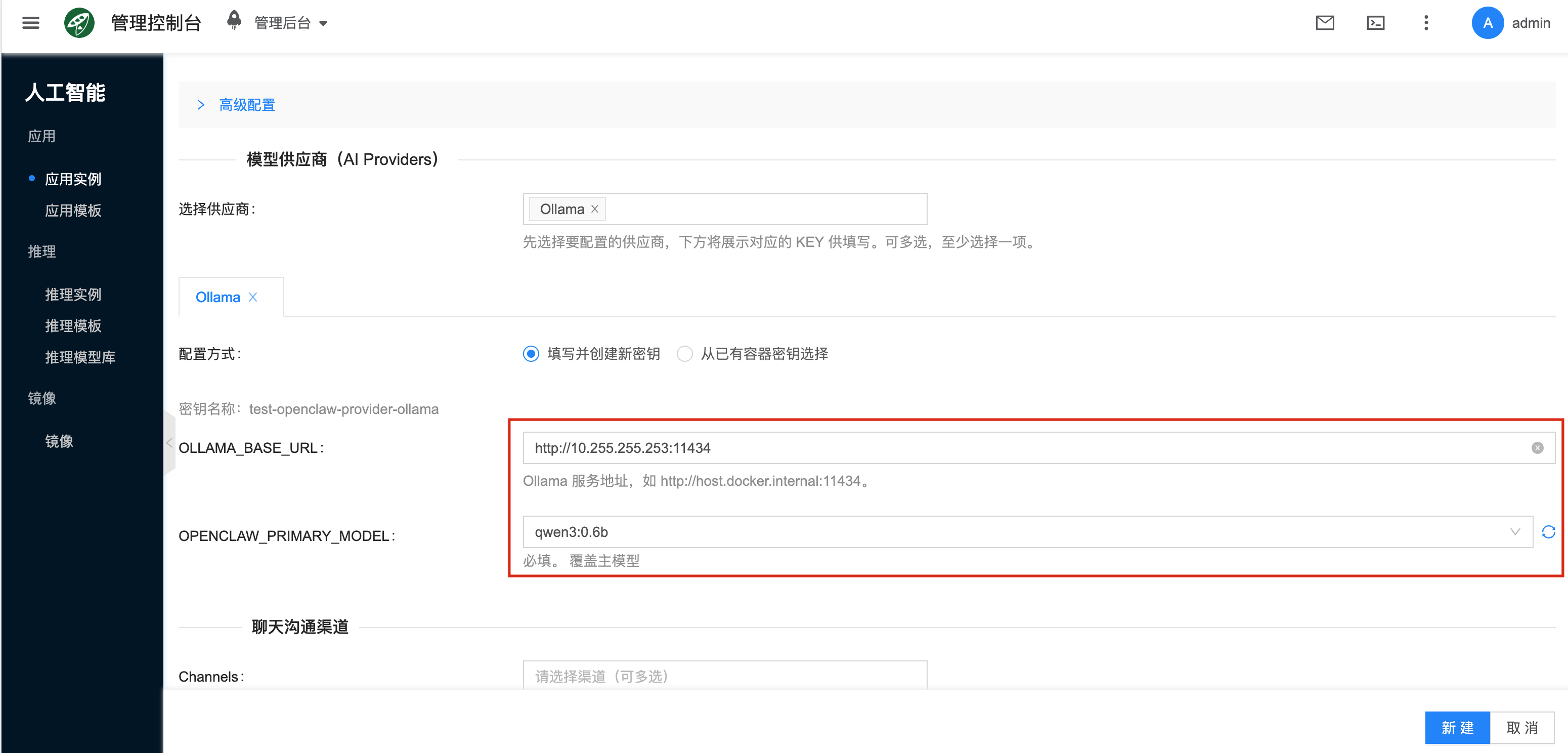
Task: Click the 新建 button
Action: (1457, 727)
